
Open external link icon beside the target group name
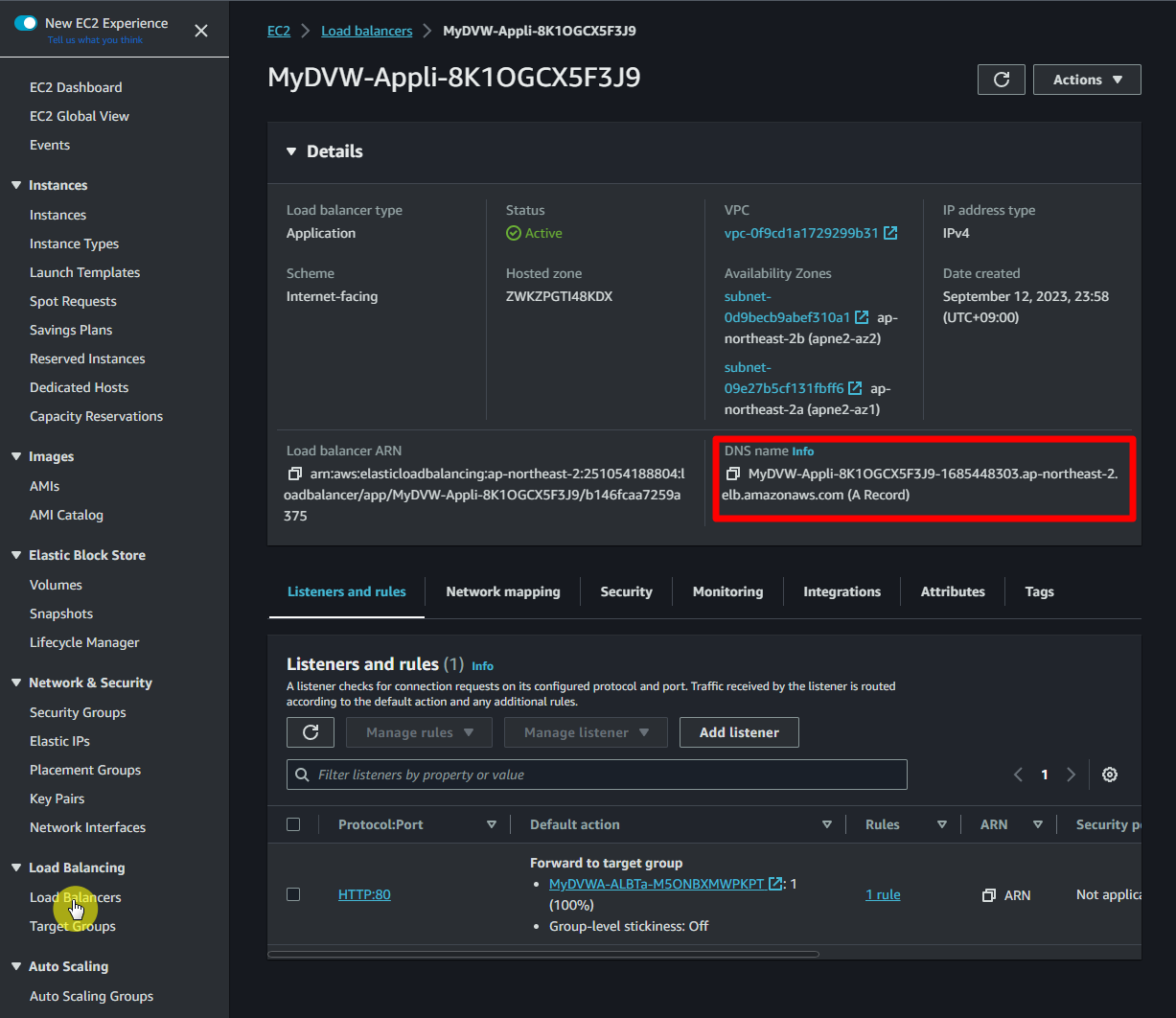(x=776, y=884)
